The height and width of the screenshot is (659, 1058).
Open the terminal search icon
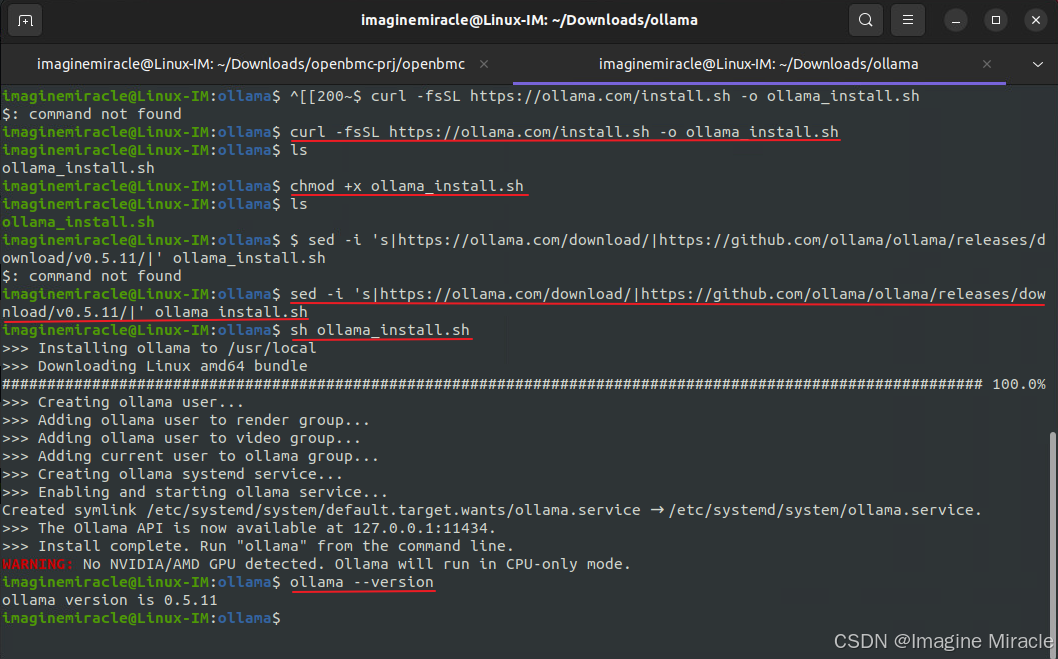(x=866, y=20)
